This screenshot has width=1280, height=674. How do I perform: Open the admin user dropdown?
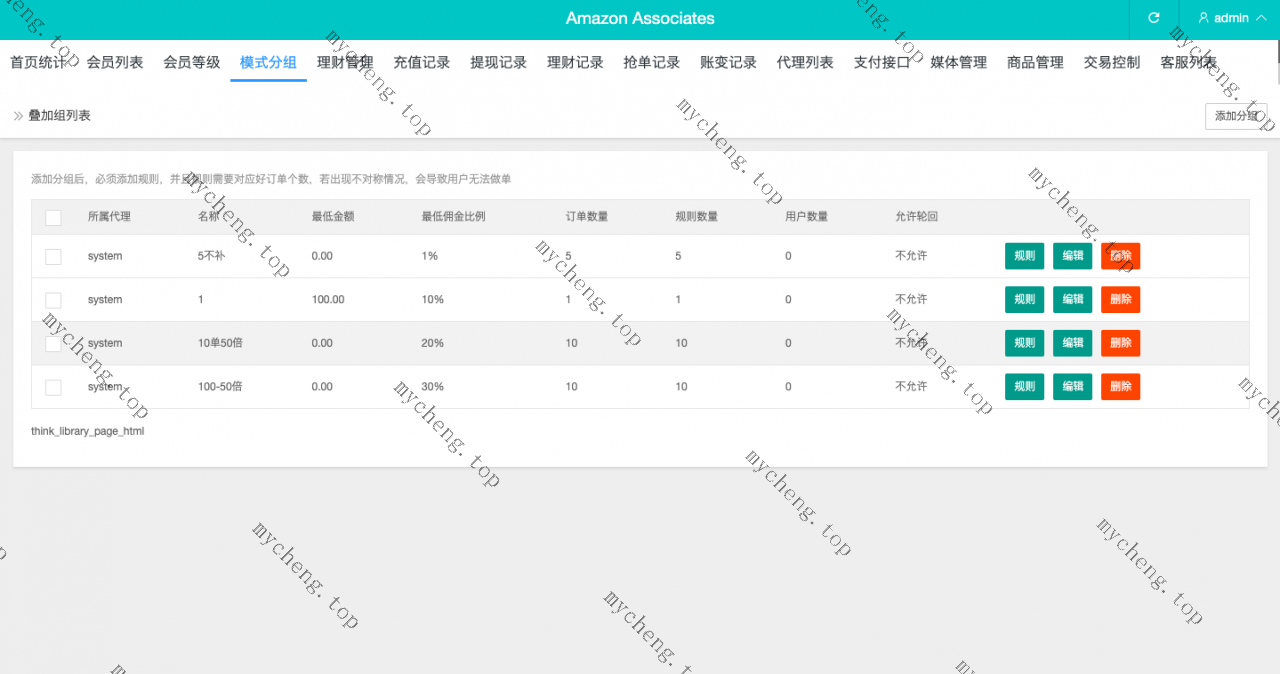pyautogui.click(x=1232, y=18)
